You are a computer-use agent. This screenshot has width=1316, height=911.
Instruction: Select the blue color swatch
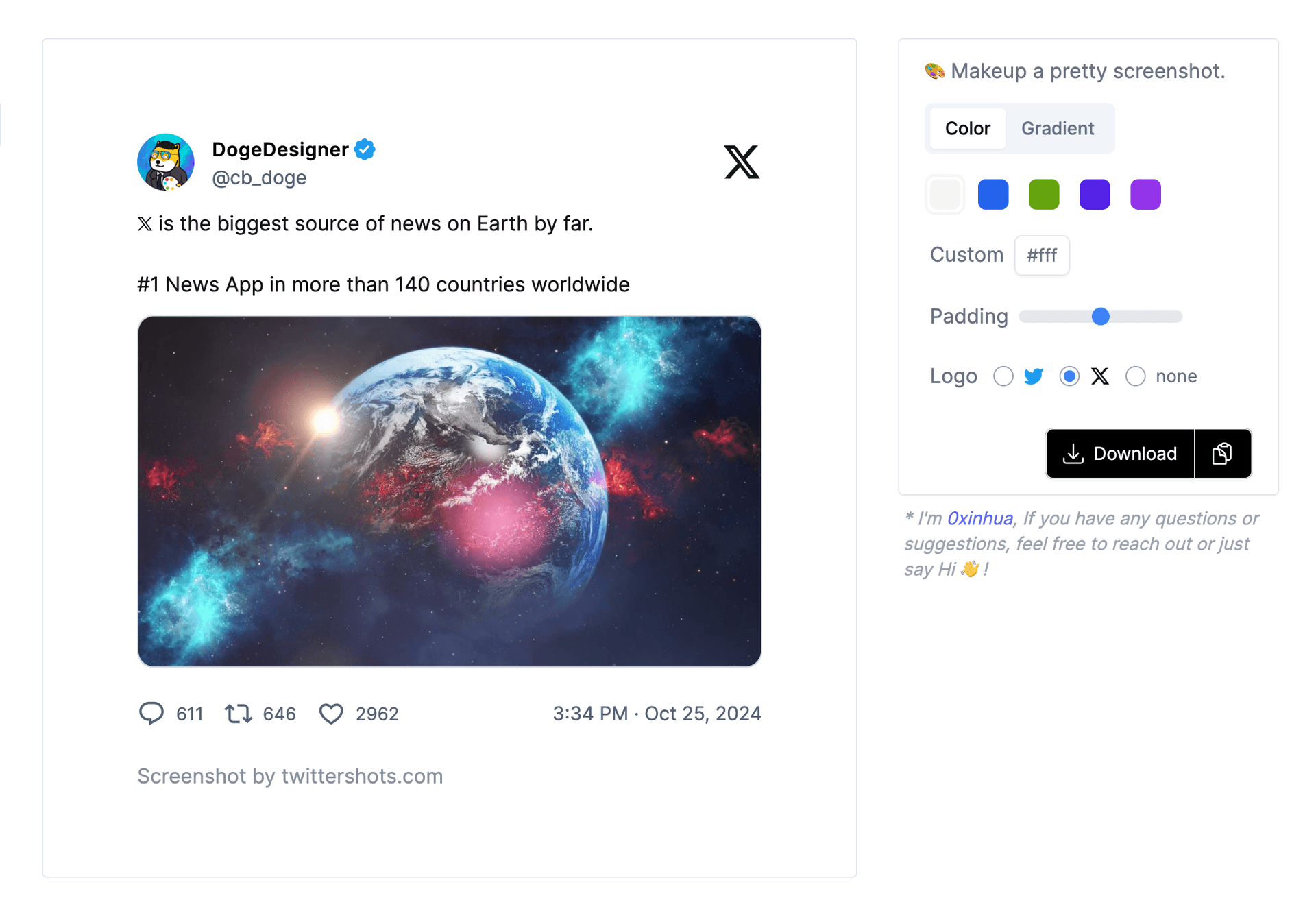point(993,195)
